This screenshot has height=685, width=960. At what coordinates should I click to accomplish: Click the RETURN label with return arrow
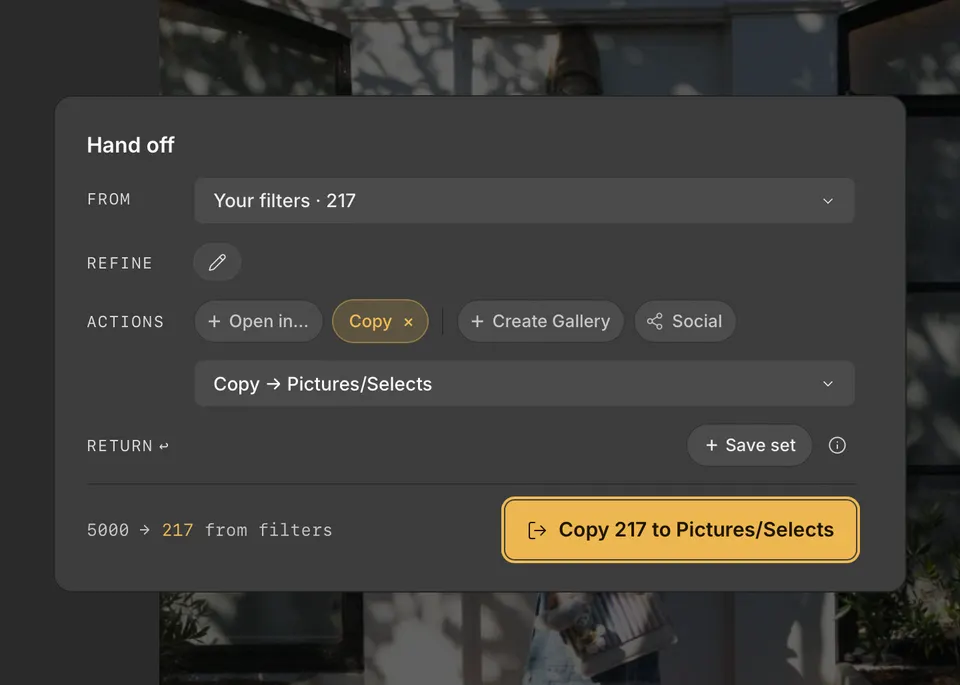[x=127, y=446]
